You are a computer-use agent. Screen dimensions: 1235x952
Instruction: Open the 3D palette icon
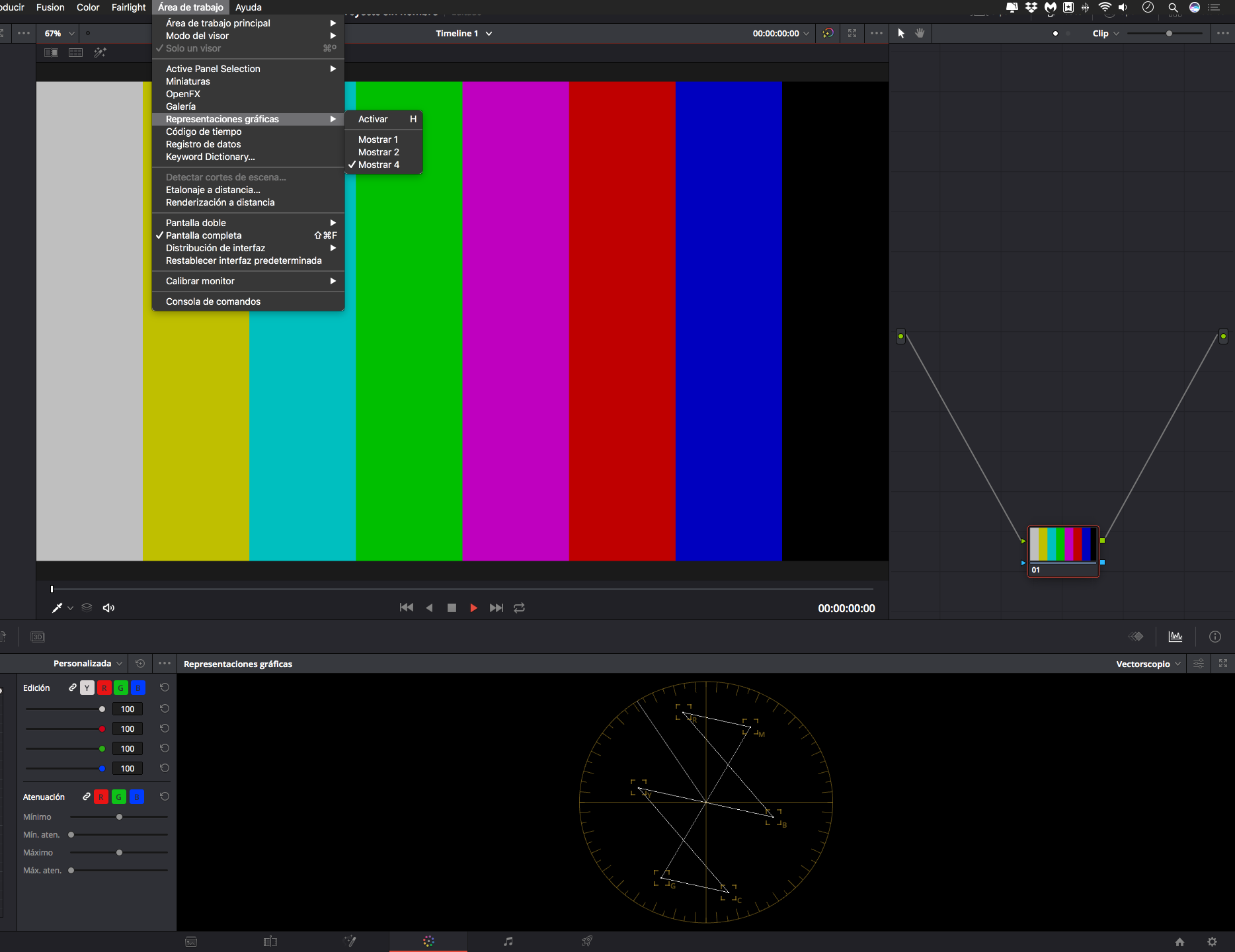(38, 637)
